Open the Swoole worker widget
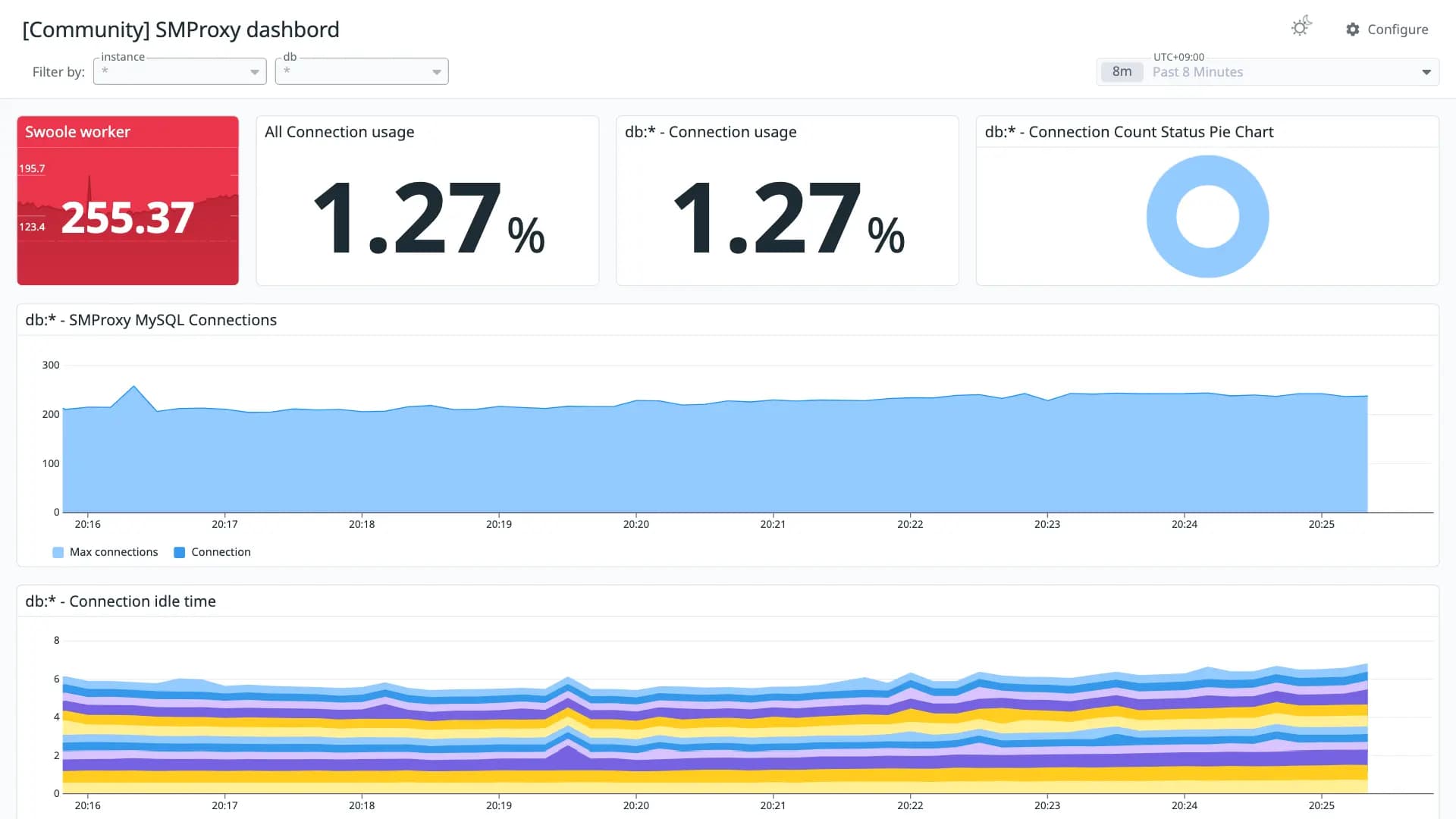Image resolution: width=1456 pixels, height=819 pixels. pyautogui.click(x=127, y=200)
